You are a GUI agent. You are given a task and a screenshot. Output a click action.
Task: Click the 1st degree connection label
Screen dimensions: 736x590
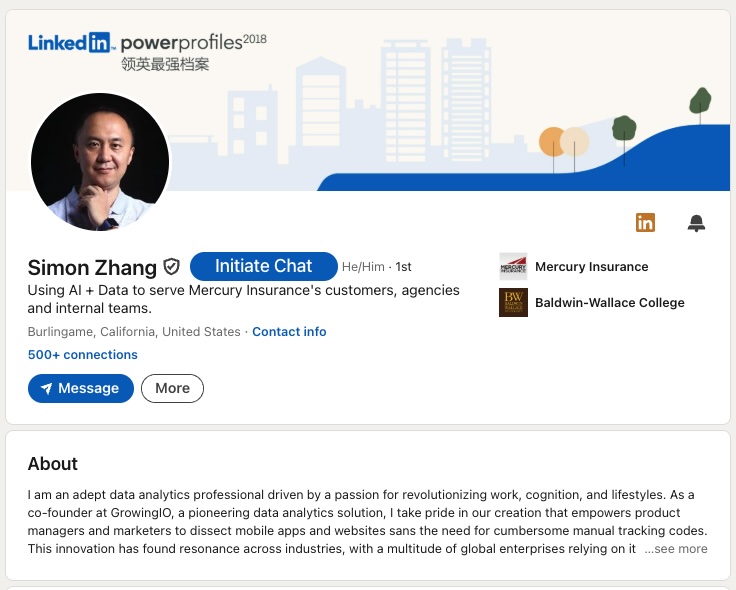click(x=403, y=267)
